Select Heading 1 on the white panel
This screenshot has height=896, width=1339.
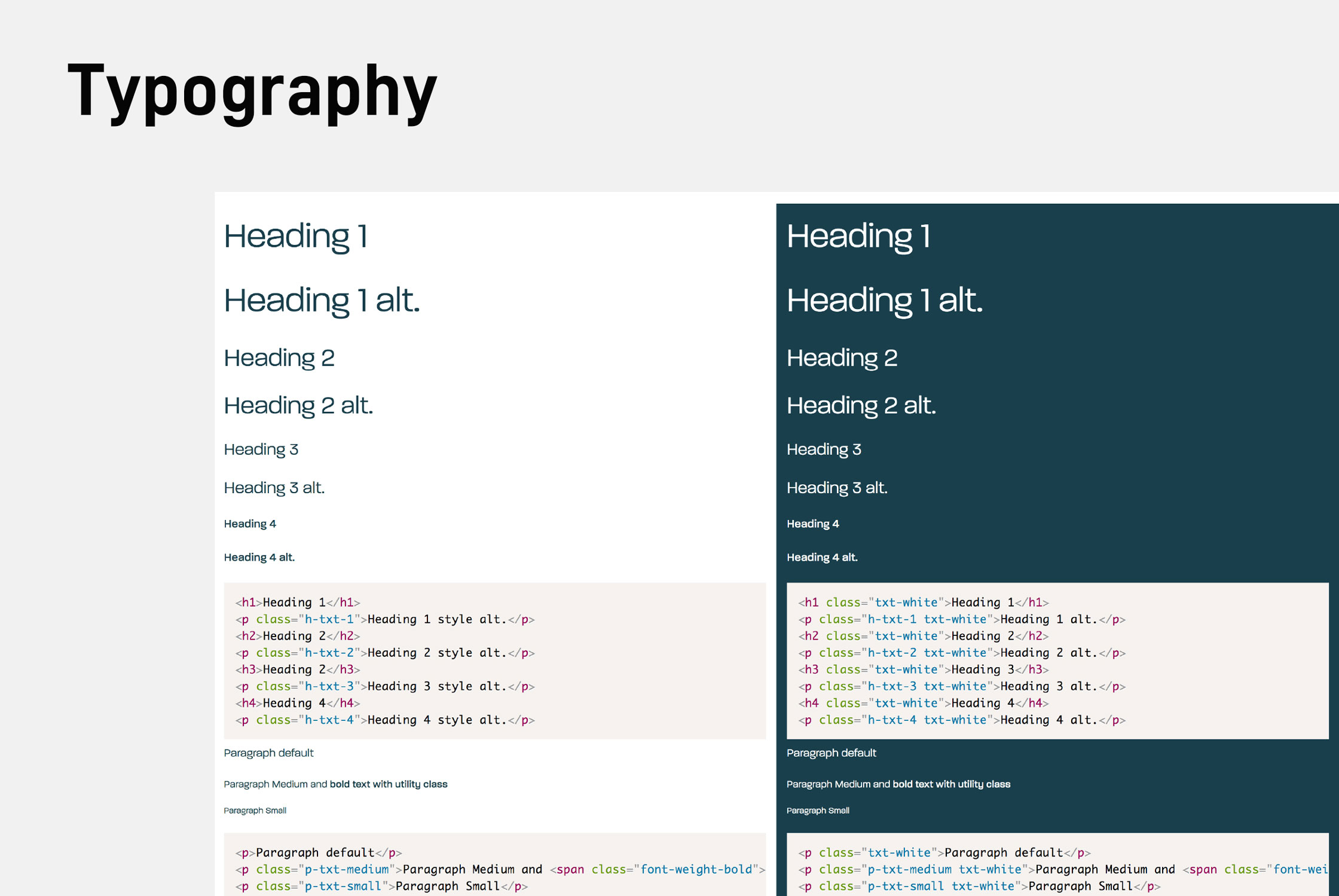(x=295, y=237)
